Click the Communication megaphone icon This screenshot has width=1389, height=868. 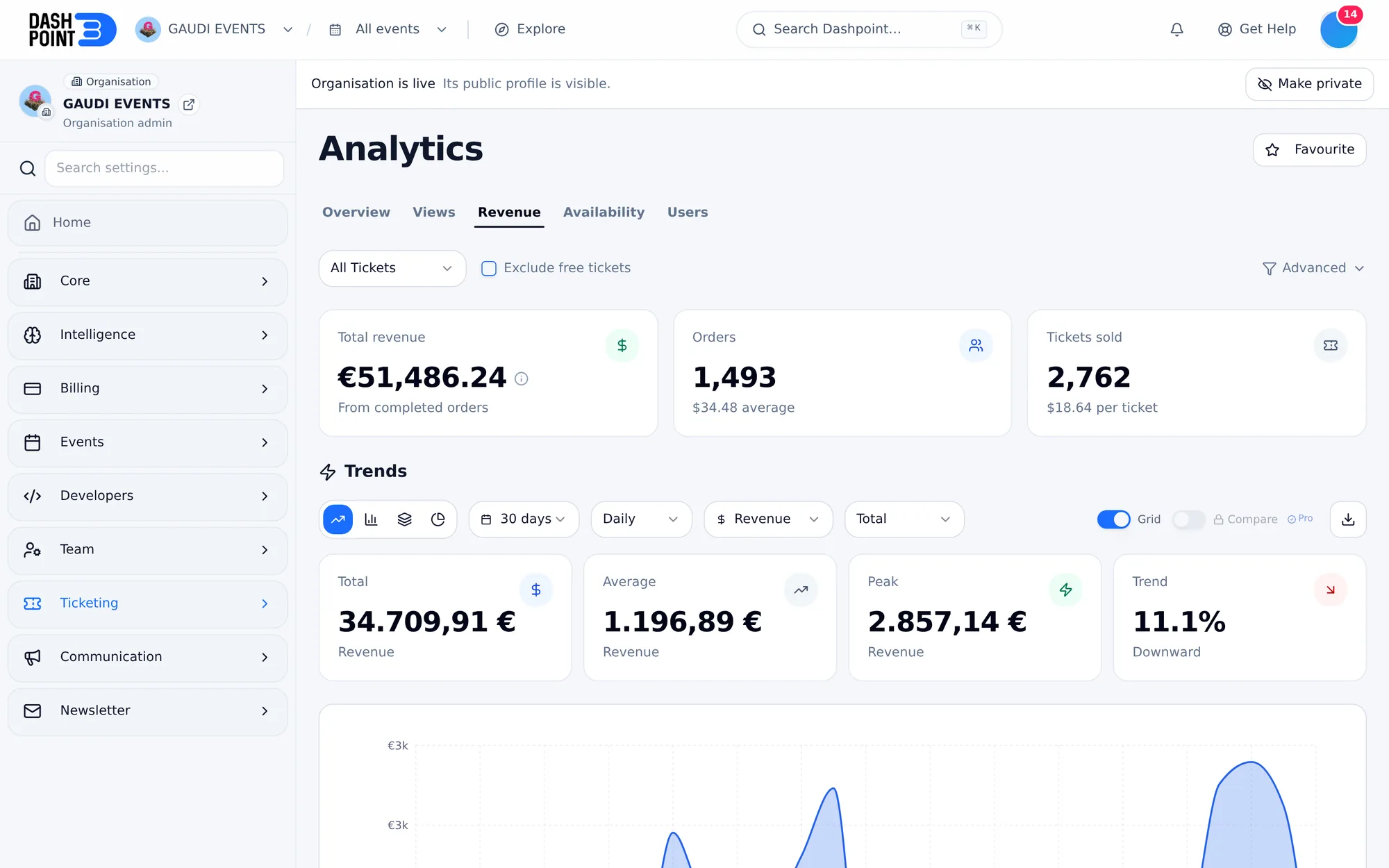33,657
